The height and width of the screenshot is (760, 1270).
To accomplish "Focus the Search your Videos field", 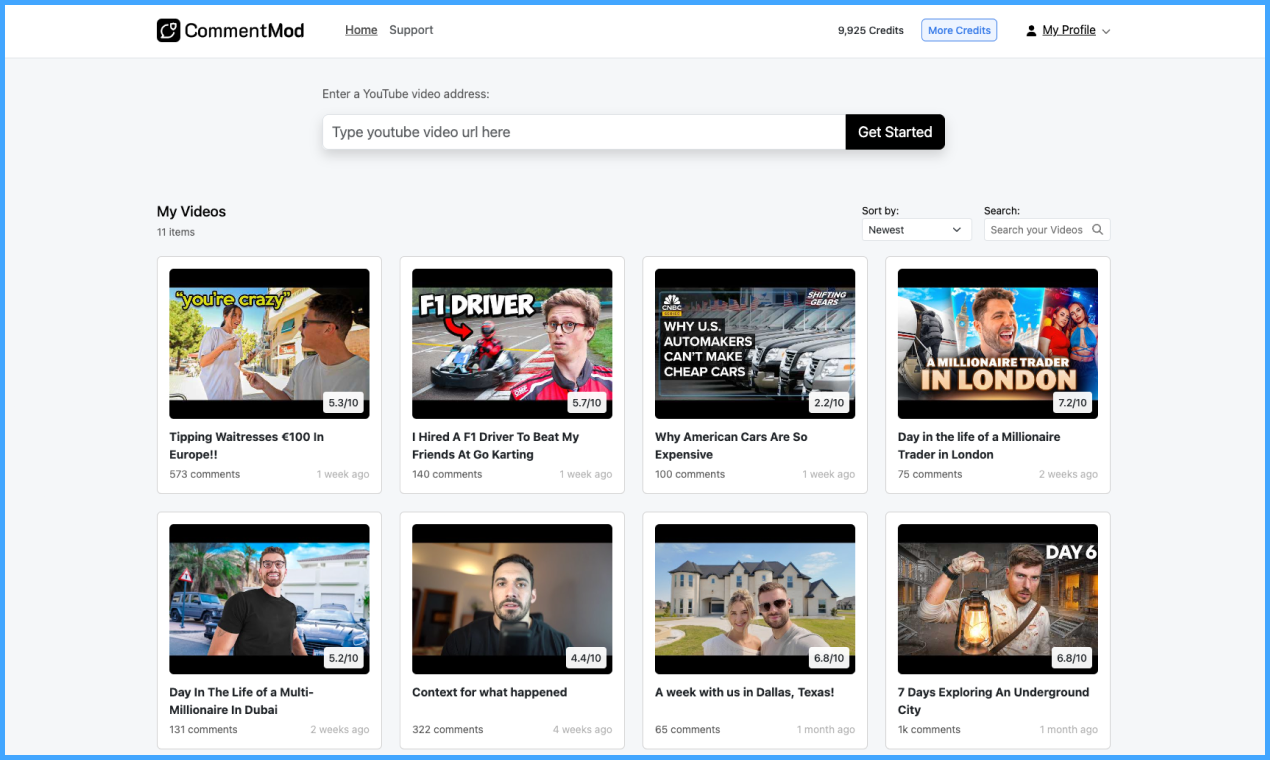I will click(1046, 230).
